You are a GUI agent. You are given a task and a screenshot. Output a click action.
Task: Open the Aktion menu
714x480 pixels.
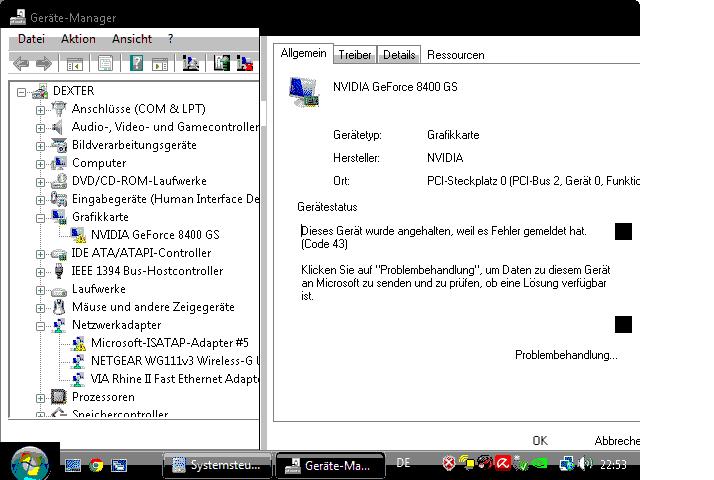pyautogui.click(x=78, y=39)
